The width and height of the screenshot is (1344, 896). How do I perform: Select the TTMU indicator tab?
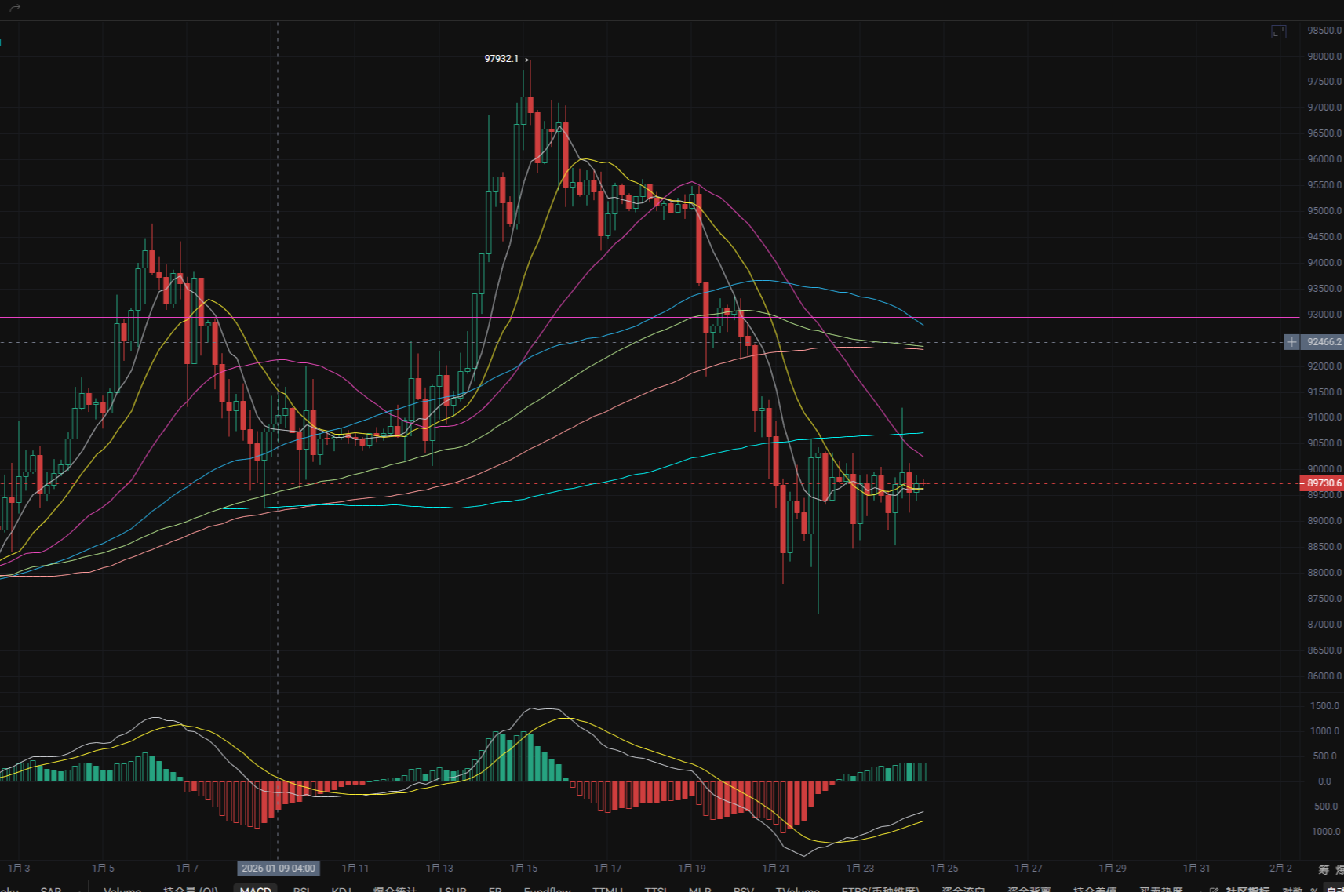click(x=607, y=891)
